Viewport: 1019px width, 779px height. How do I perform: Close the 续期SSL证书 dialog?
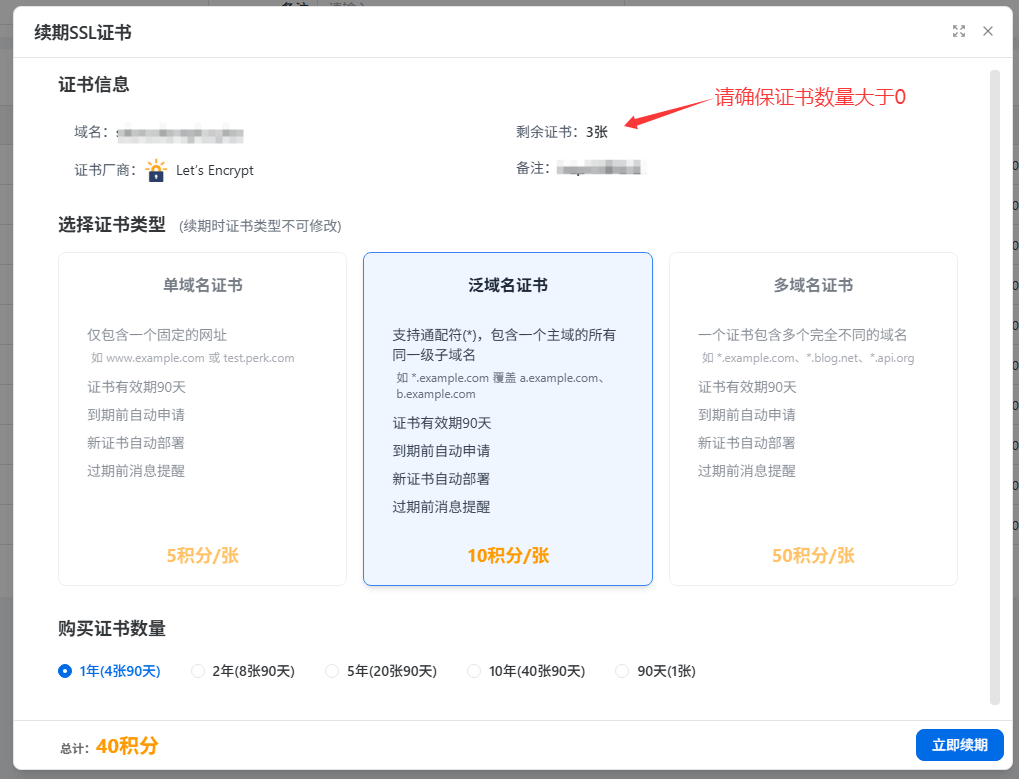tap(988, 31)
